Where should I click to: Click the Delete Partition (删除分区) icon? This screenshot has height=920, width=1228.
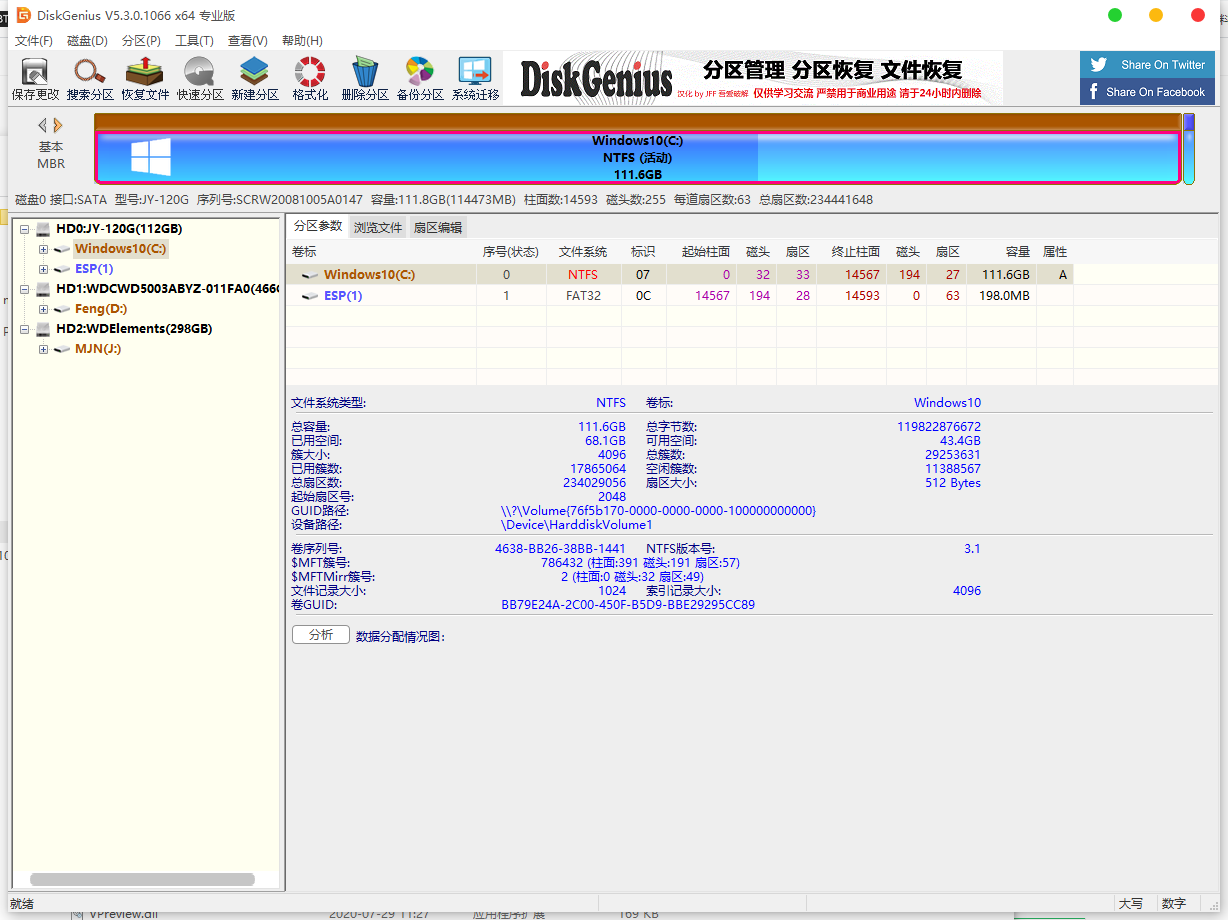[365, 79]
